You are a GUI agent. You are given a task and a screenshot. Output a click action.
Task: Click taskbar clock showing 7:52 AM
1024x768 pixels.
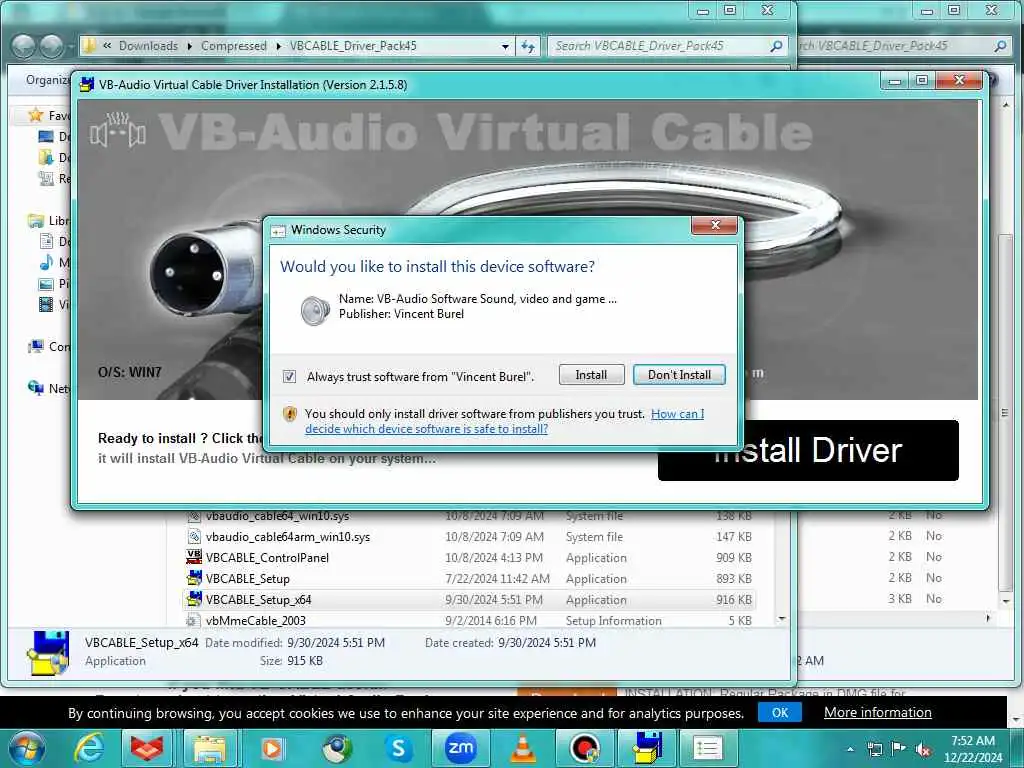pyautogui.click(x=972, y=748)
